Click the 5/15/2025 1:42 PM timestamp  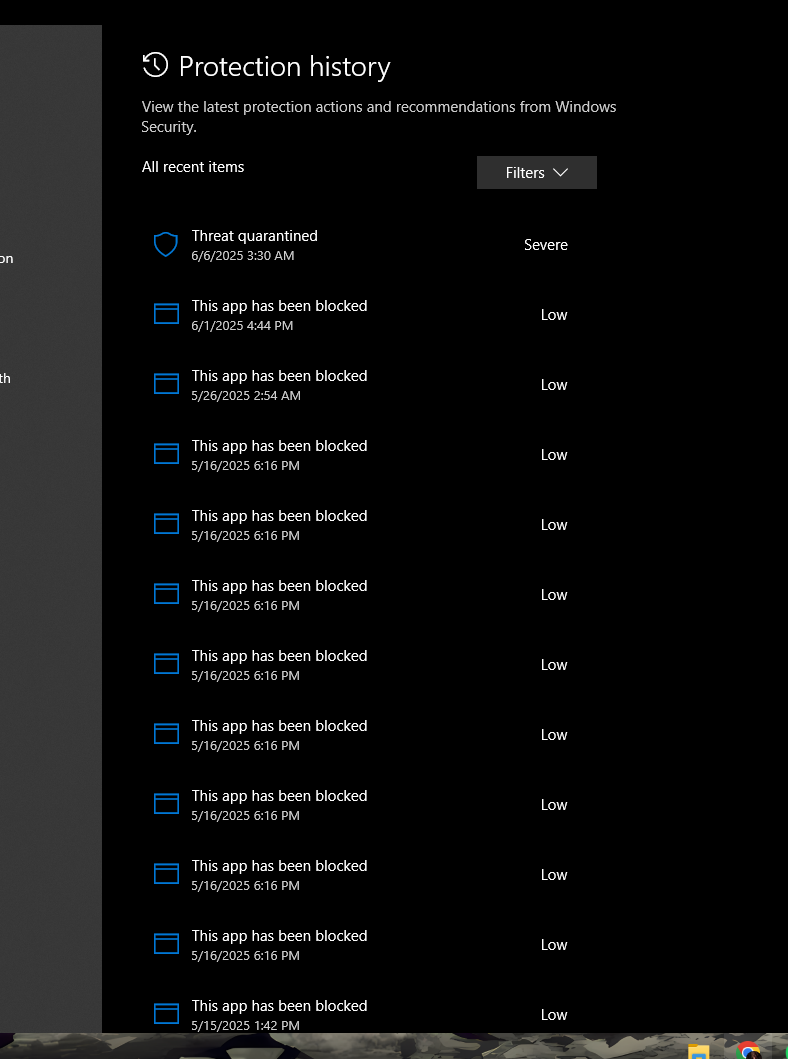click(245, 1025)
